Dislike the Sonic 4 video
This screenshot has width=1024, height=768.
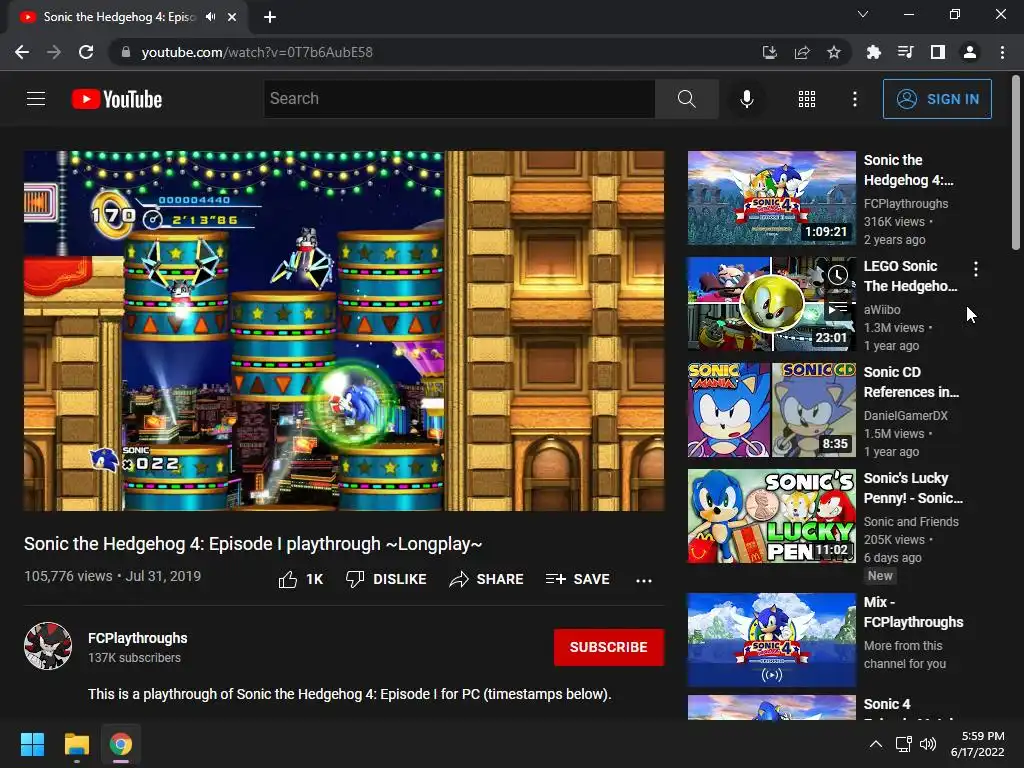(x=386, y=579)
